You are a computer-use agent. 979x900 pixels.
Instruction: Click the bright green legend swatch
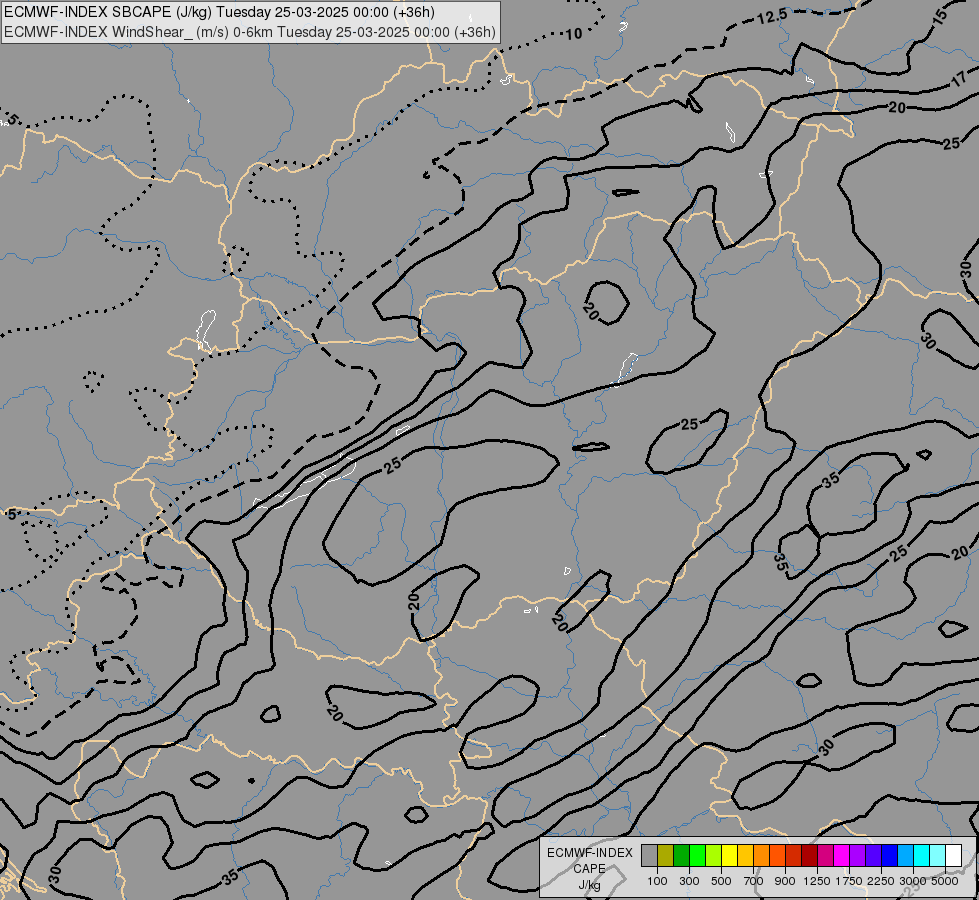pyautogui.click(x=697, y=856)
